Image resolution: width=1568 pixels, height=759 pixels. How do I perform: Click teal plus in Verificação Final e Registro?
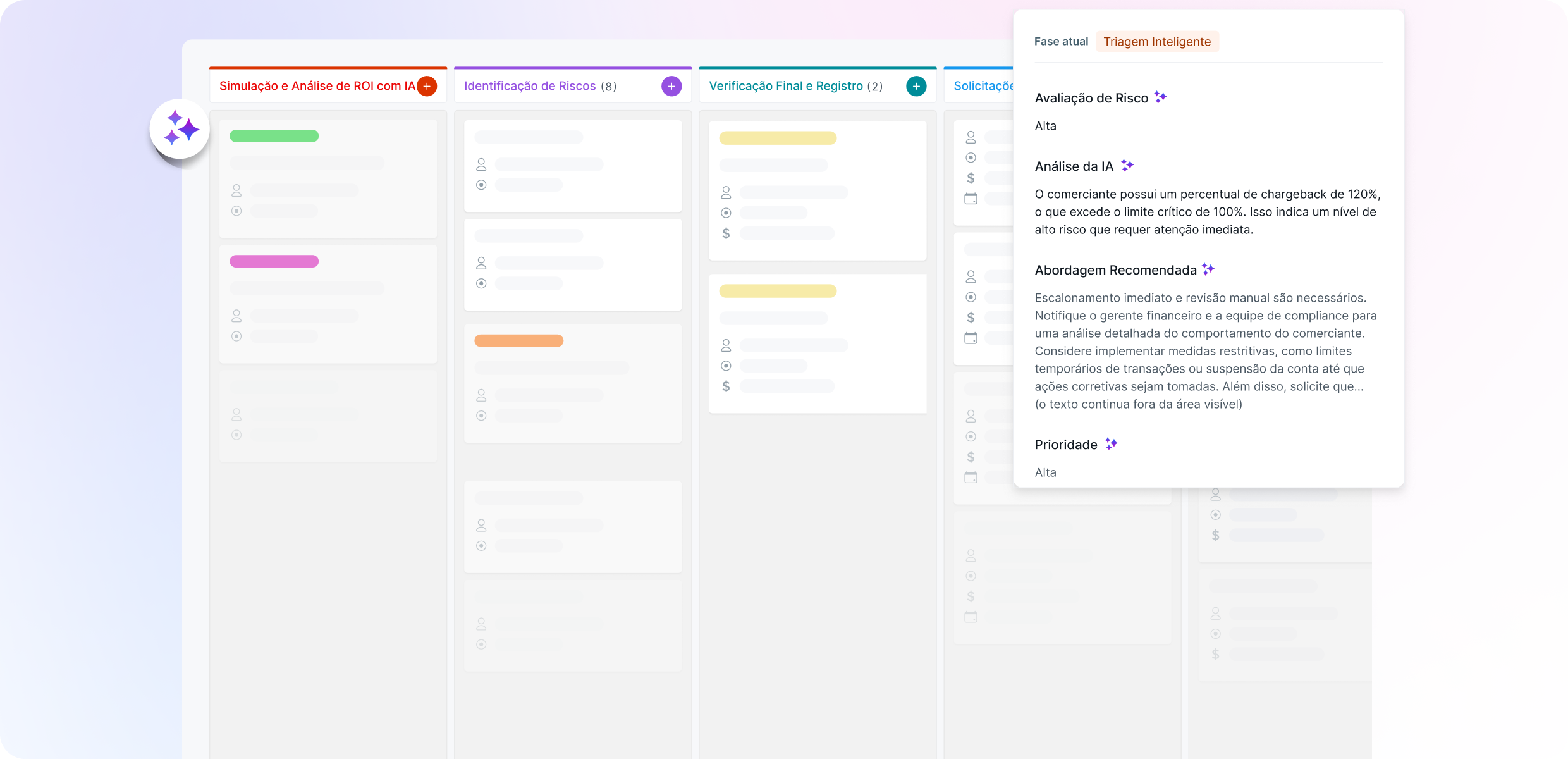tap(916, 86)
